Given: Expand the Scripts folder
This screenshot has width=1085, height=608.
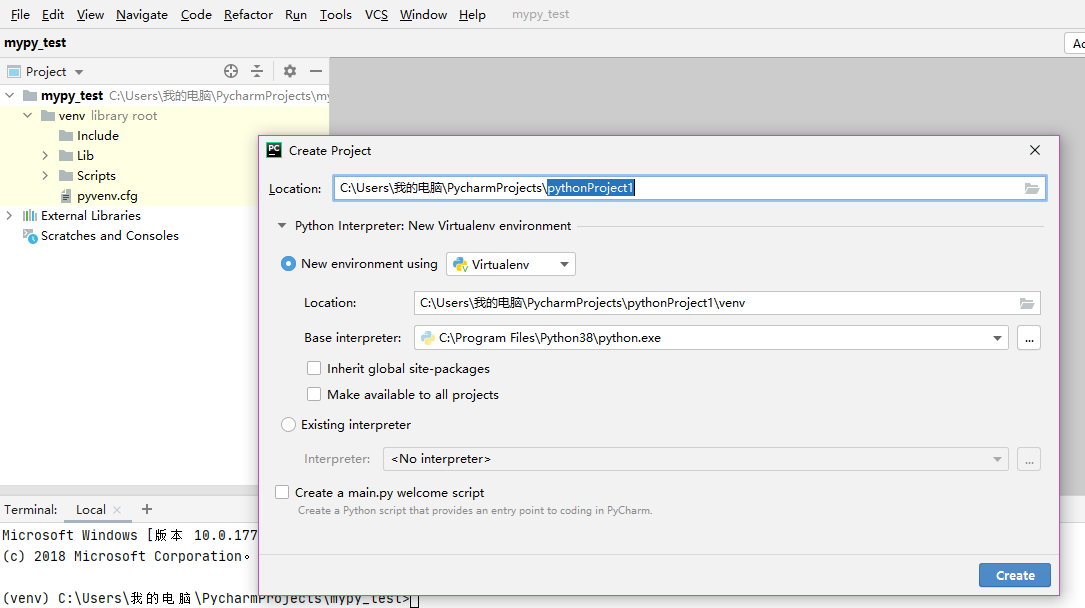Looking at the screenshot, I should tap(46, 176).
